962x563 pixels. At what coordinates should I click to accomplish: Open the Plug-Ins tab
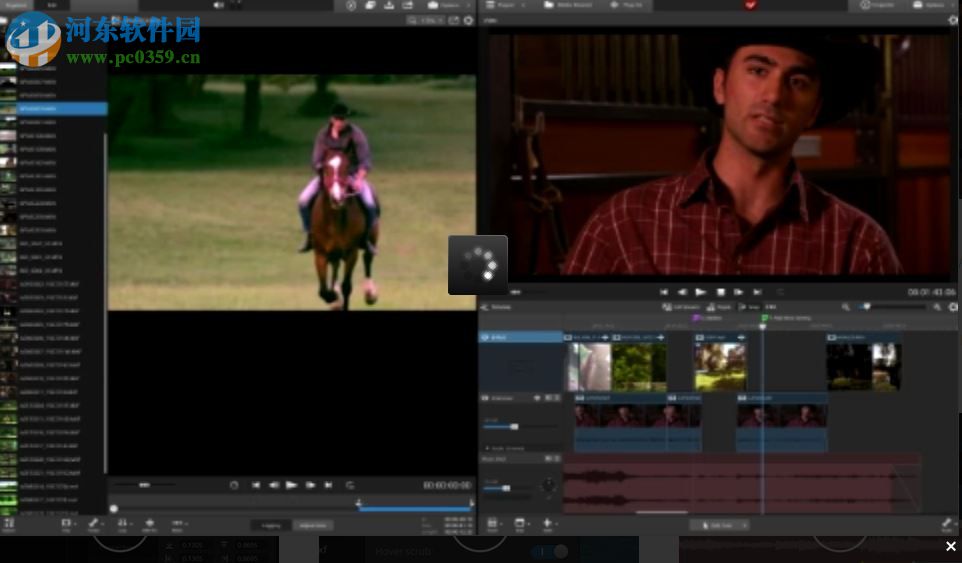626,5
